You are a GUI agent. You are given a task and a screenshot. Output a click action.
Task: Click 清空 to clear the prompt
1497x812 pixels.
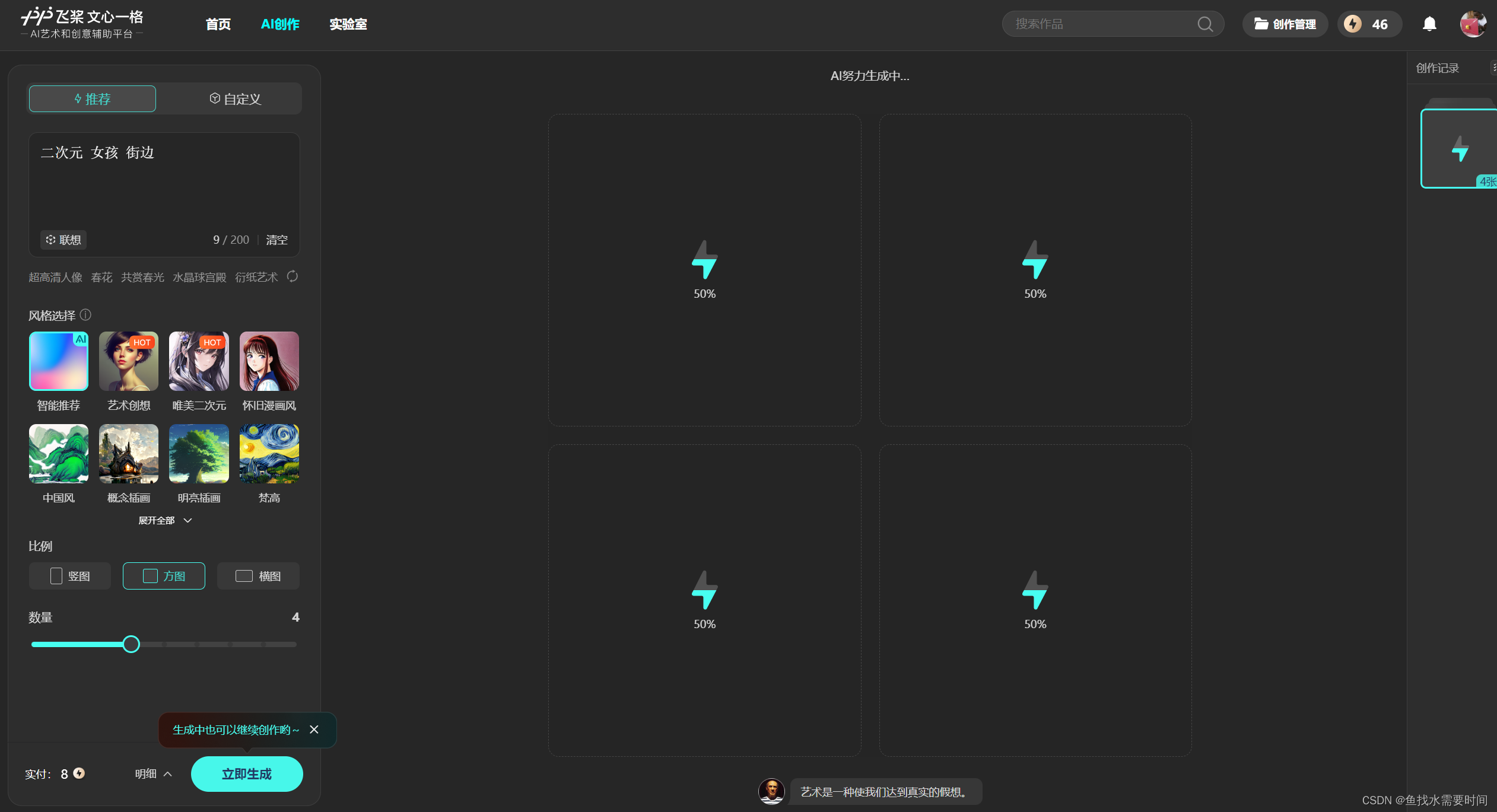pyautogui.click(x=276, y=240)
